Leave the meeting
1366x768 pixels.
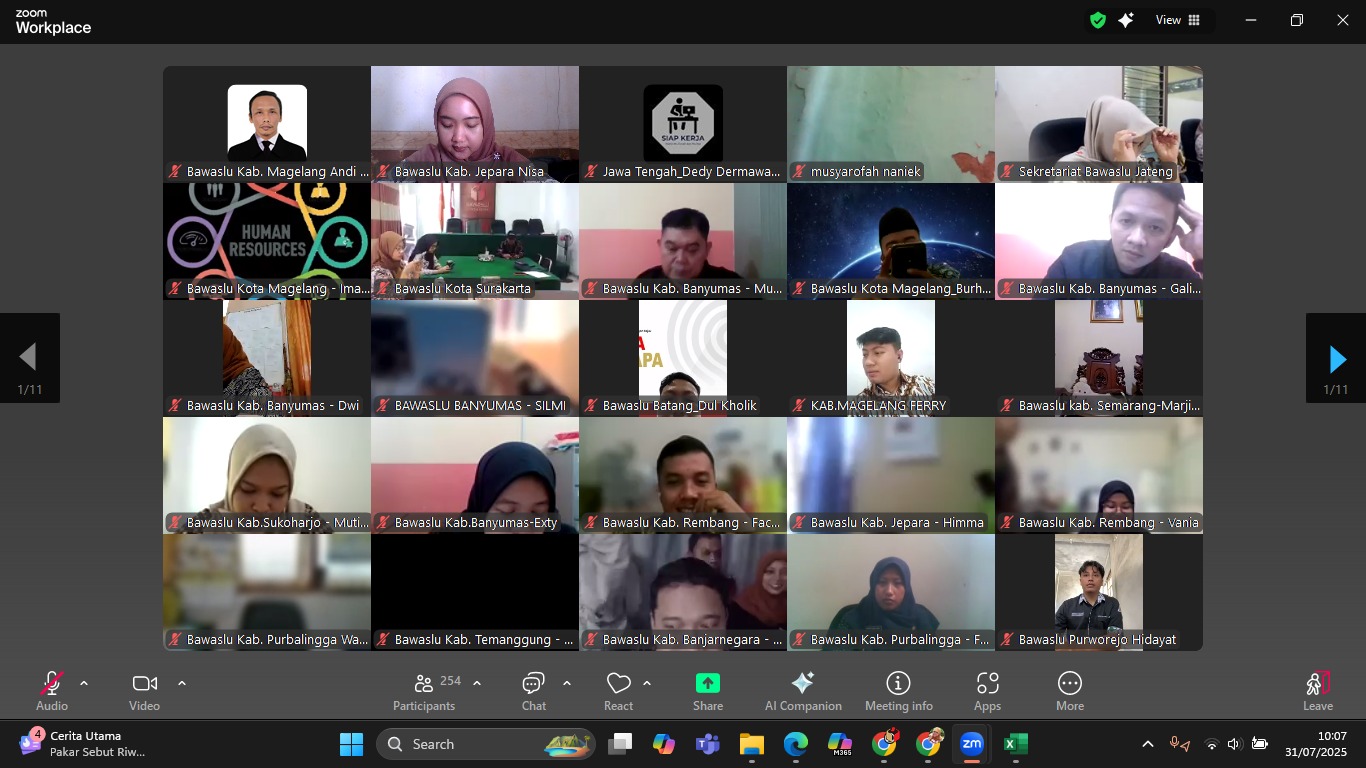(x=1317, y=690)
